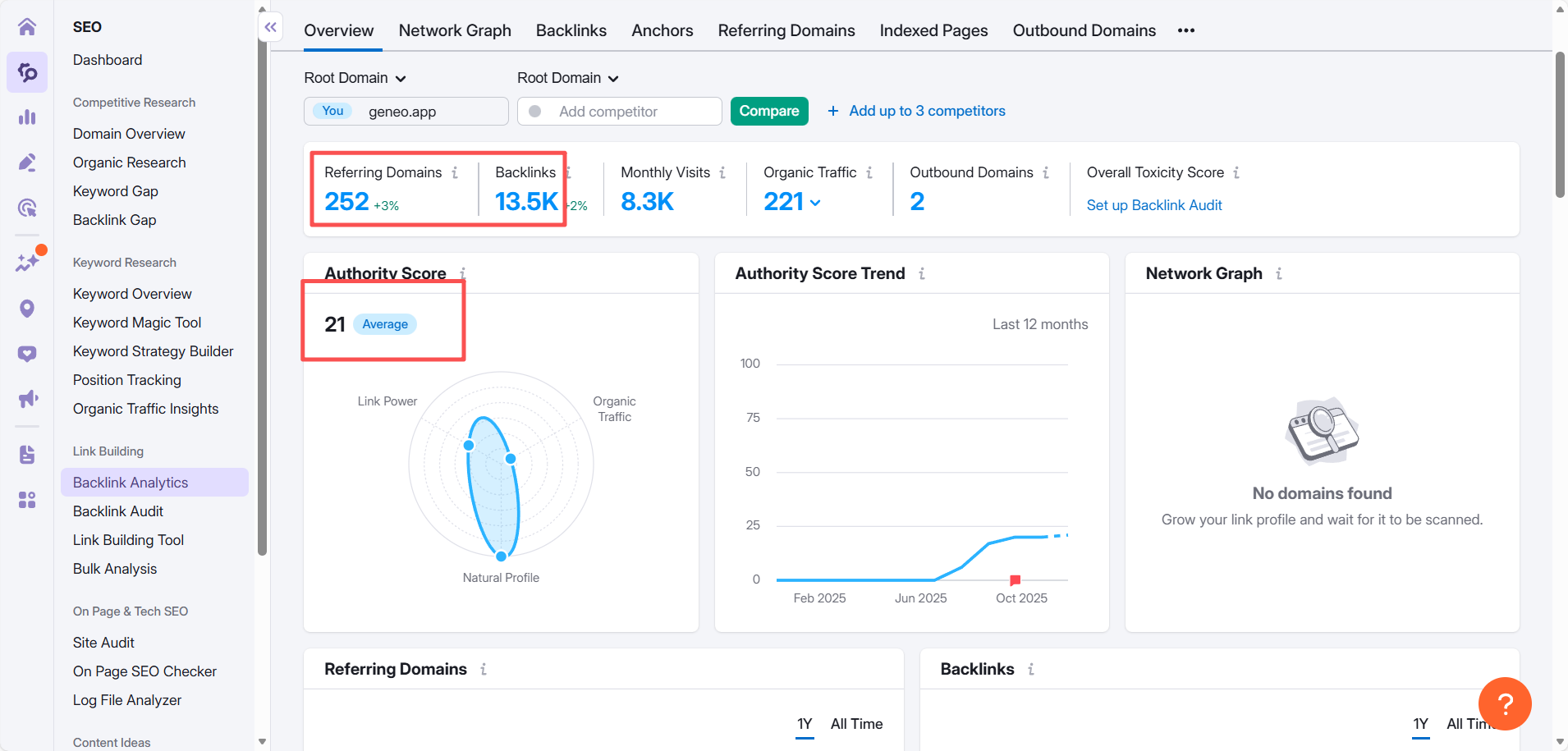Click the Add competitor input field
The width and height of the screenshot is (1568, 751).
(x=620, y=111)
